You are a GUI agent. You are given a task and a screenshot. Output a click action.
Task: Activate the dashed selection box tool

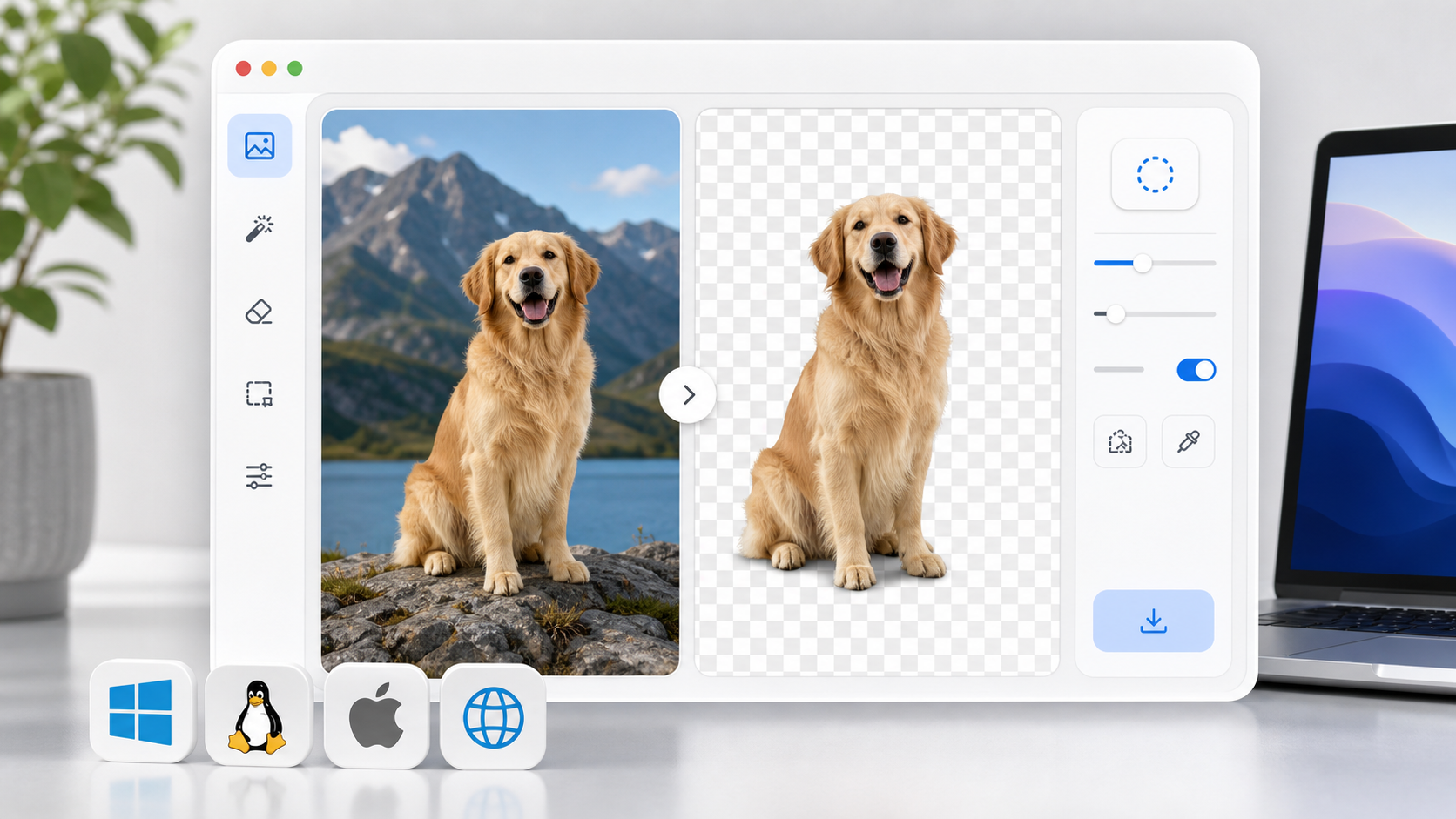coord(260,394)
